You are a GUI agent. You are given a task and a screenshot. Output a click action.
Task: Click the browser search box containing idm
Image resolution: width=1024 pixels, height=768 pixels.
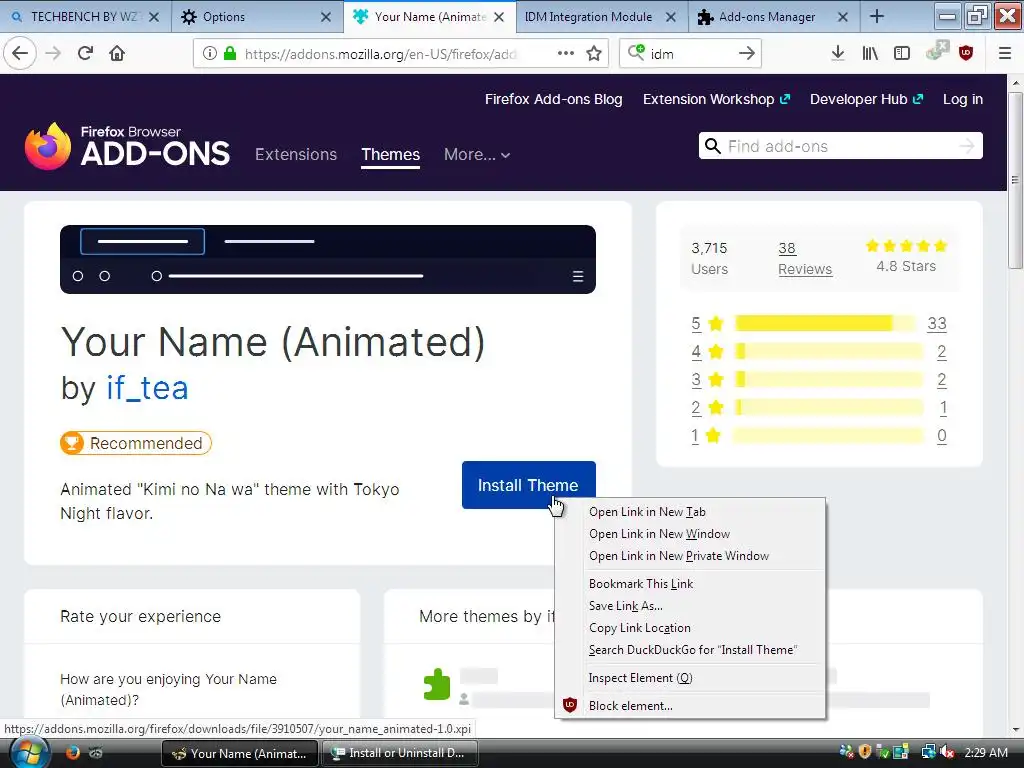click(690, 54)
